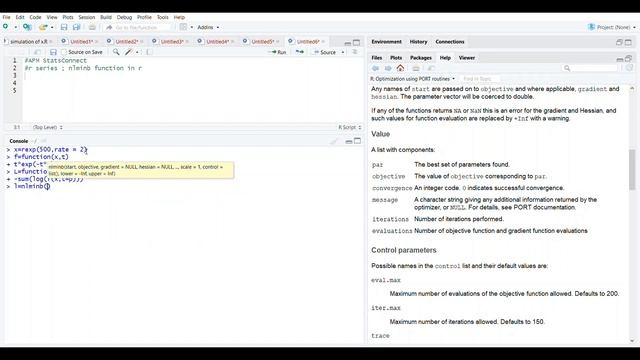Viewport: 640px width, 360px height.
Task: Click the clear console broom icon
Action: pos(334,141)
